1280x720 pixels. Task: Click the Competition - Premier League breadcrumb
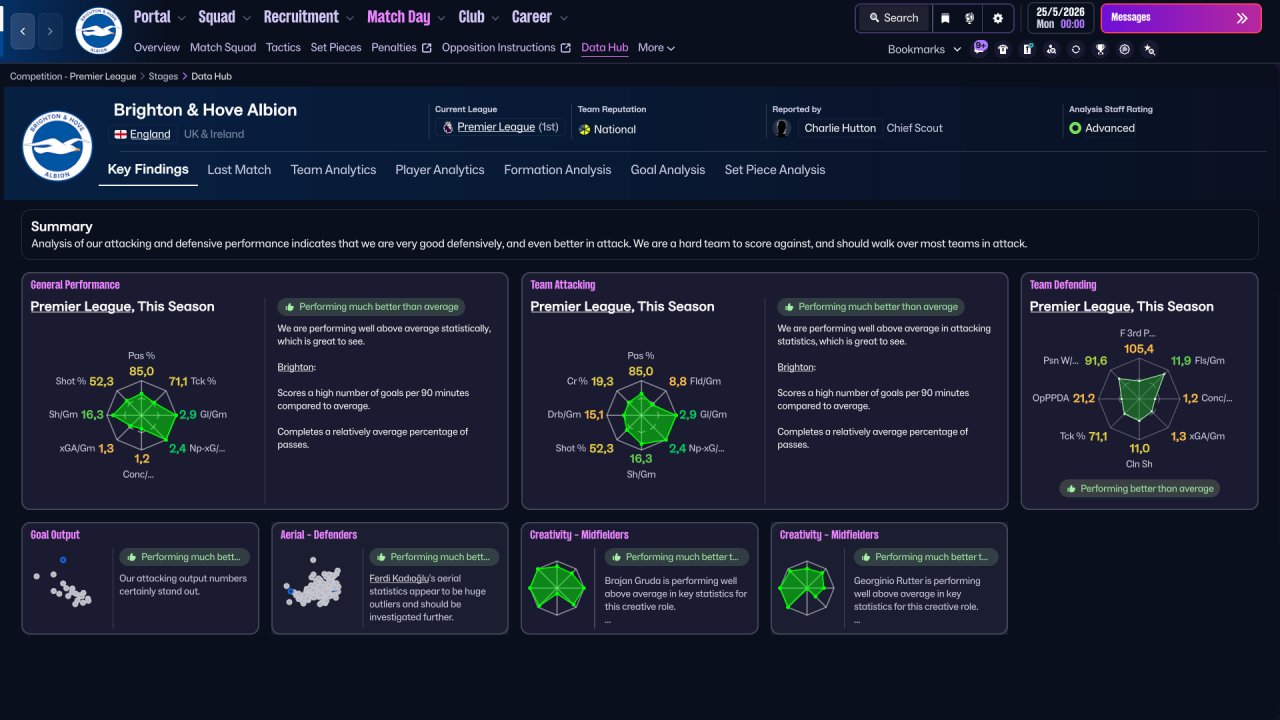74,76
